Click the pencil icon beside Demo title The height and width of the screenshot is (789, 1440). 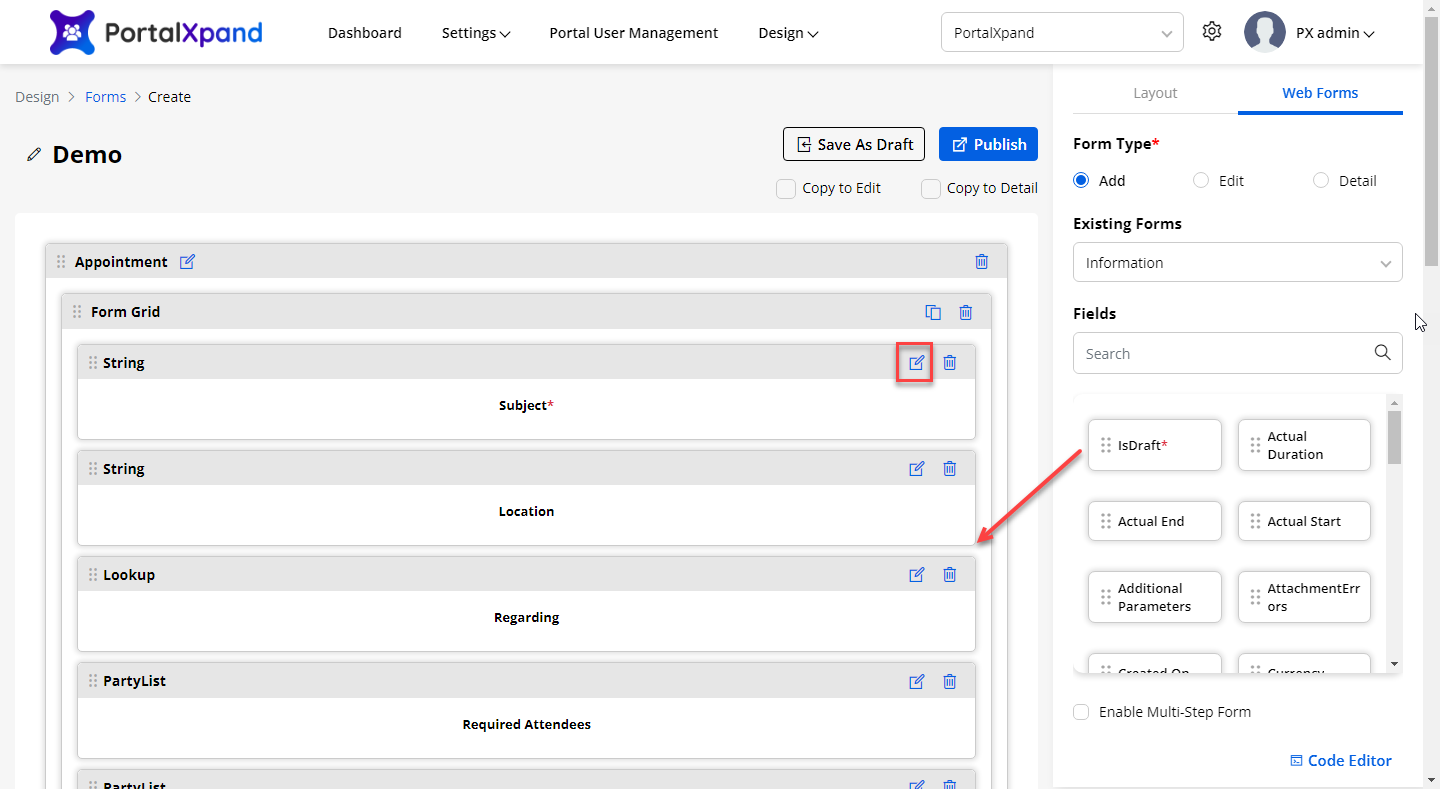35,155
